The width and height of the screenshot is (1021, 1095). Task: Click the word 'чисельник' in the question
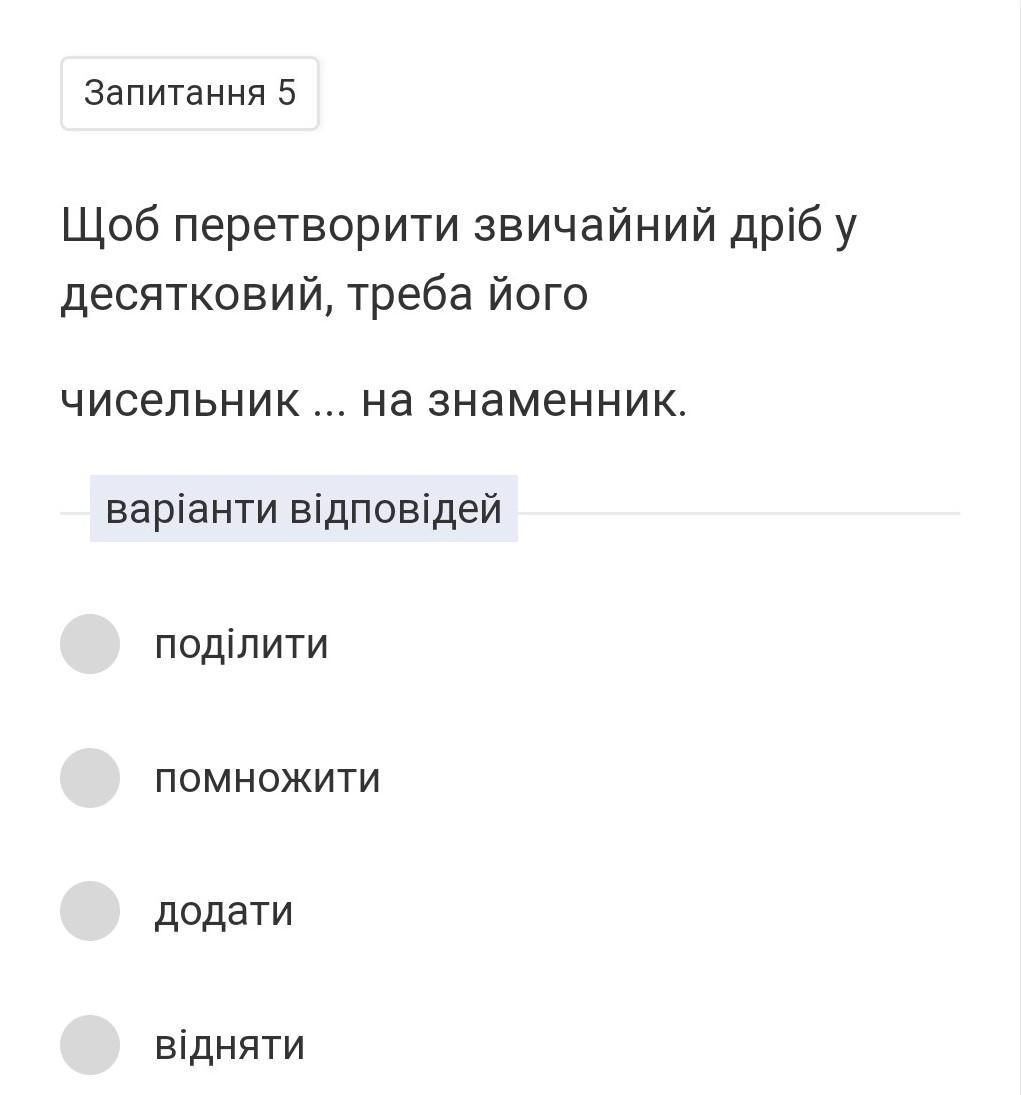pos(180,401)
